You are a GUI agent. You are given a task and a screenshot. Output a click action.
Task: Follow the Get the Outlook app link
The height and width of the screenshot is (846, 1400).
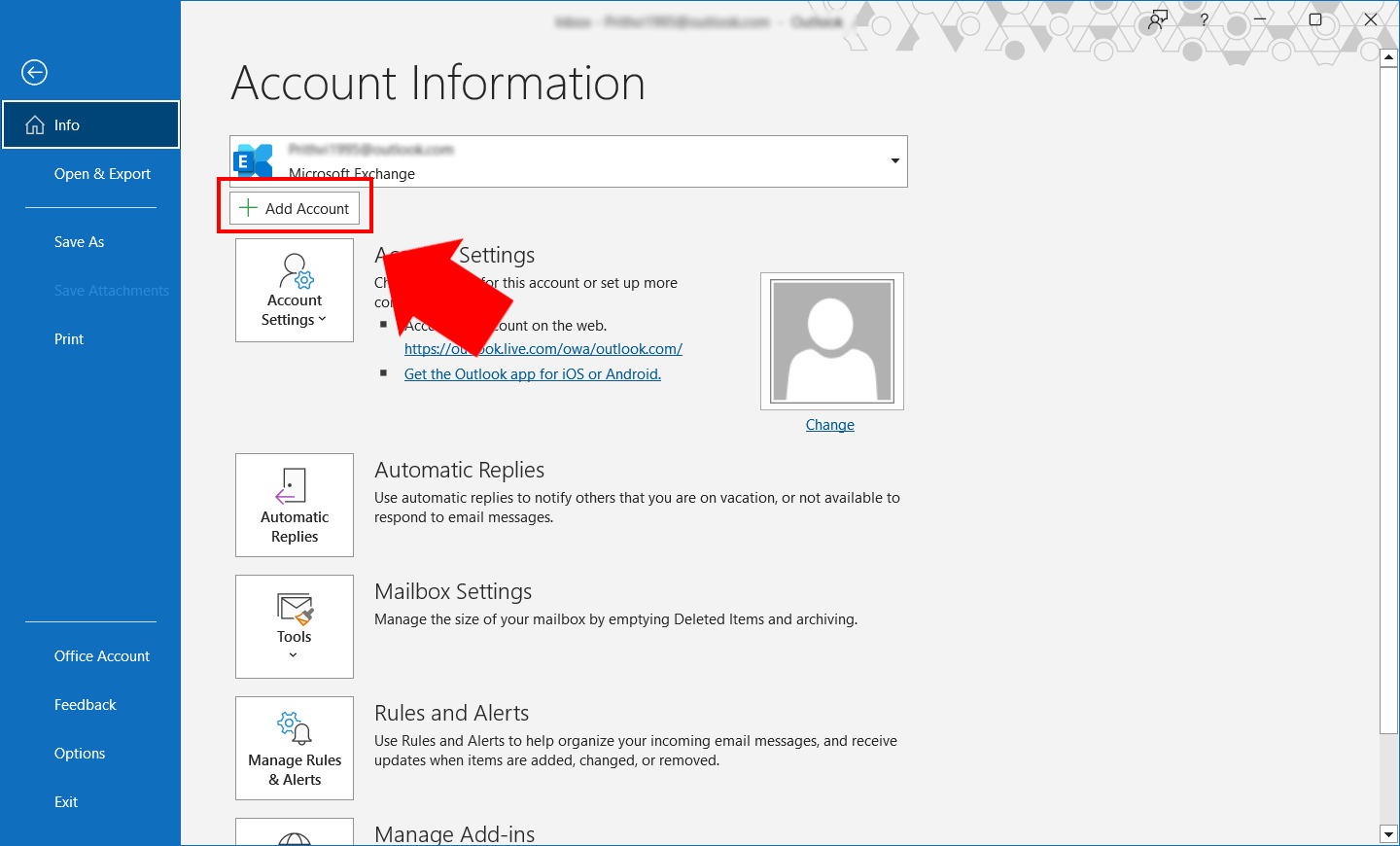click(533, 374)
